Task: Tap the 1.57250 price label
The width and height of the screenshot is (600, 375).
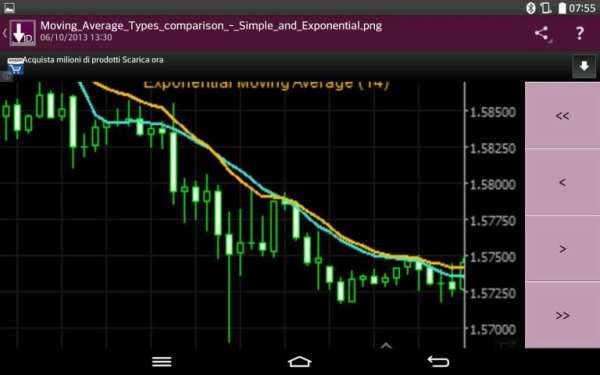Action: [x=492, y=293]
